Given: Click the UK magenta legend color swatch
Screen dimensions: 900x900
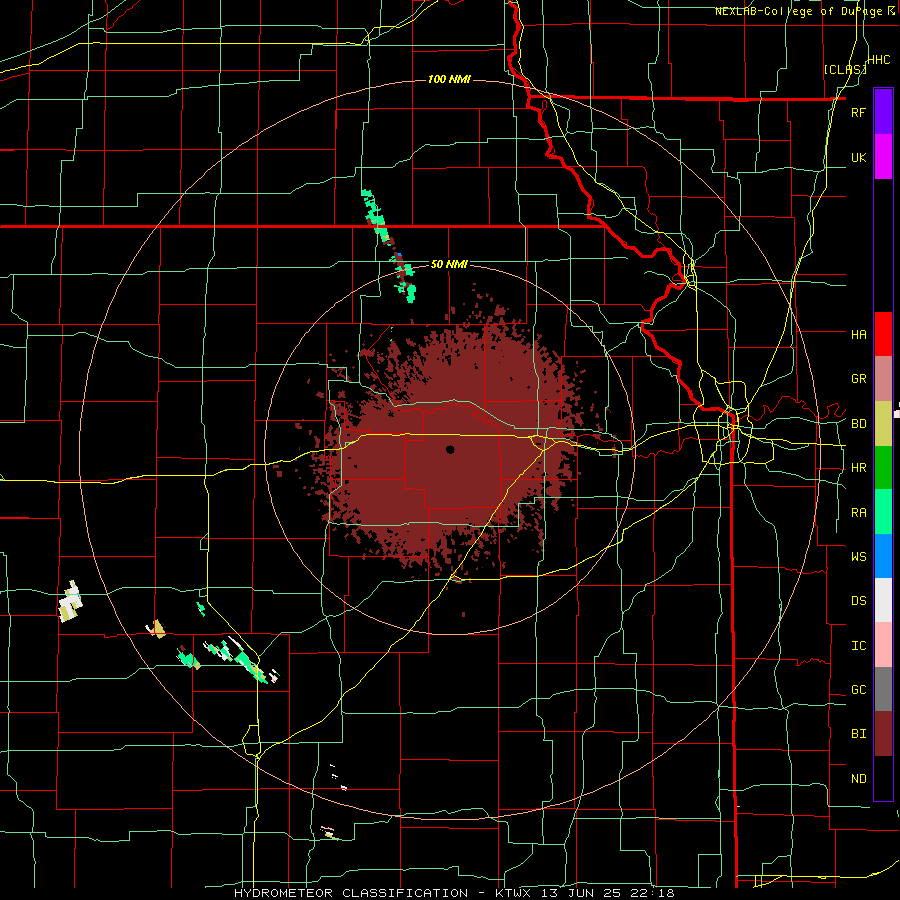Looking at the screenshot, I should [883, 157].
